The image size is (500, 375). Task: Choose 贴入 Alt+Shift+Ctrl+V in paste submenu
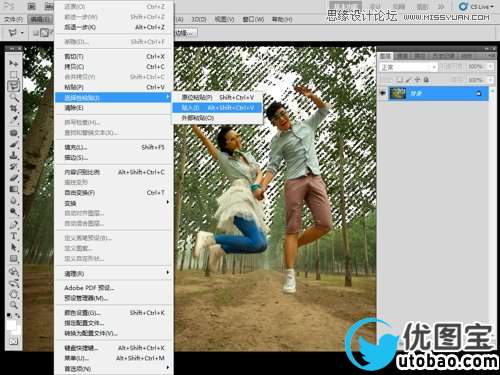click(x=217, y=108)
